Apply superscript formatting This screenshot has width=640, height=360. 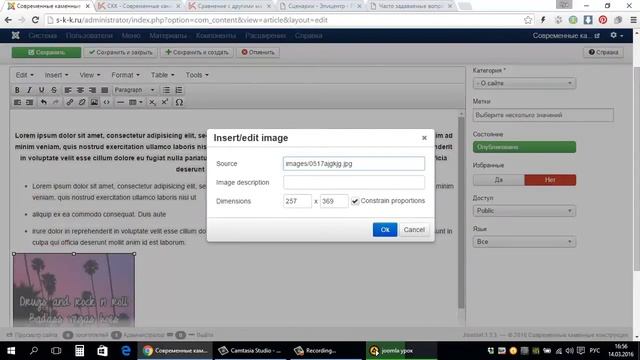coord(164,102)
